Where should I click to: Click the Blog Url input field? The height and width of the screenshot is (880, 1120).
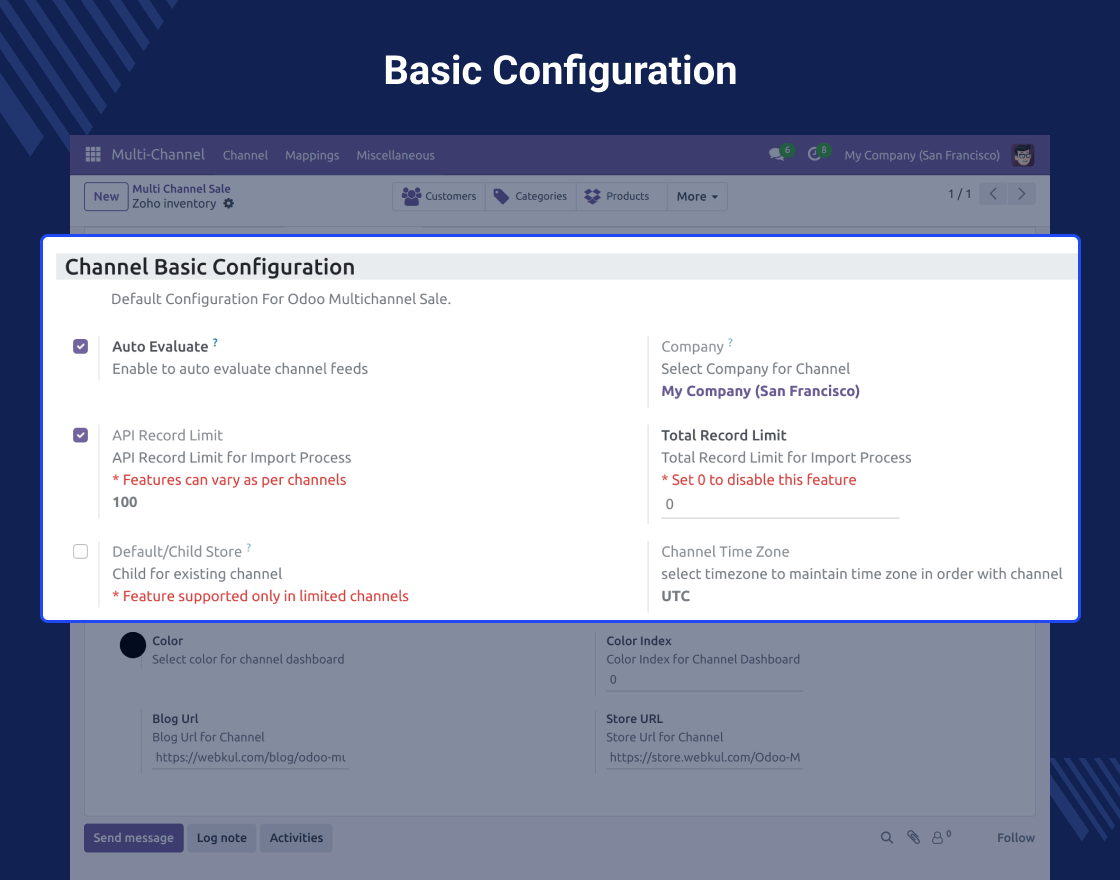coord(250,757)
